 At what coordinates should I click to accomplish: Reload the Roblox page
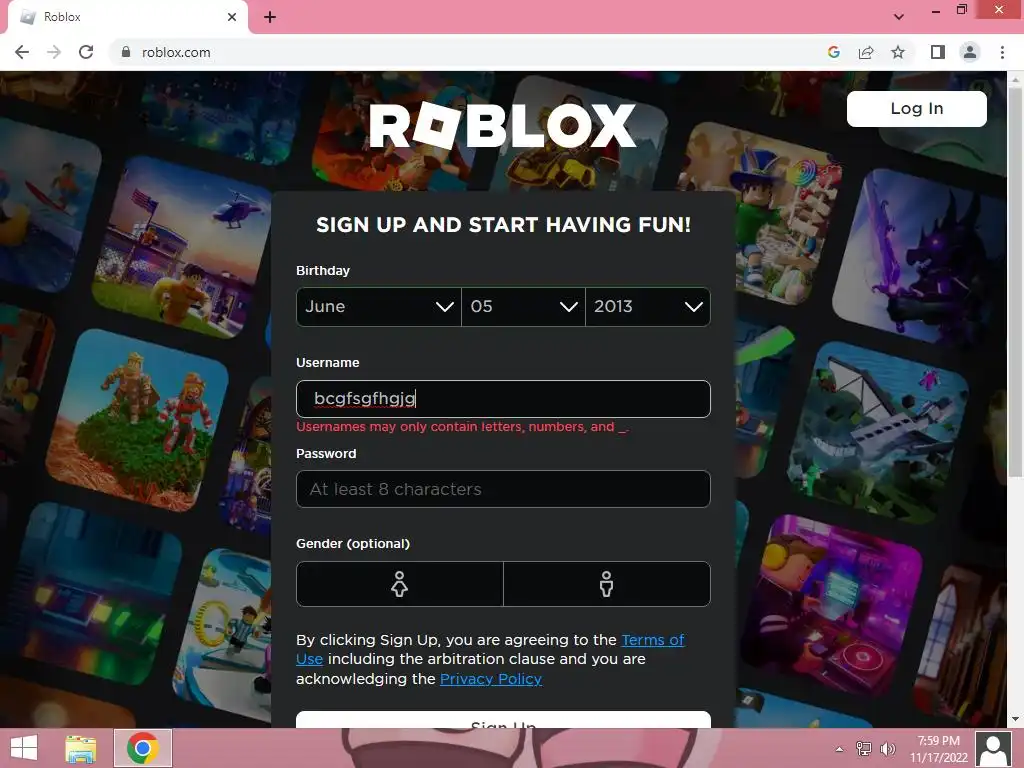(86, 52)
